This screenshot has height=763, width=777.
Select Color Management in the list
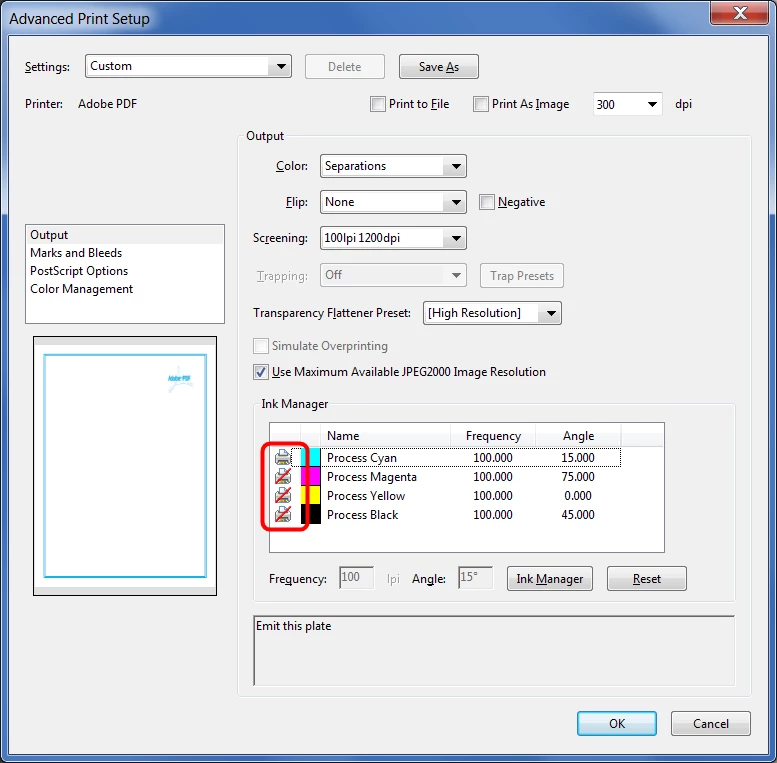pyautogui.click(x=125, y=289)
